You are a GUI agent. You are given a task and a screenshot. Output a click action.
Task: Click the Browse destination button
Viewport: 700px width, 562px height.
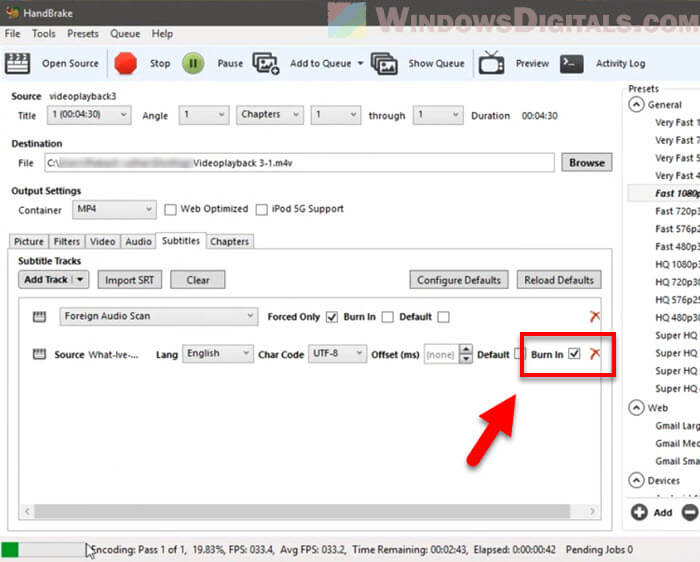(x=587, y=162)
